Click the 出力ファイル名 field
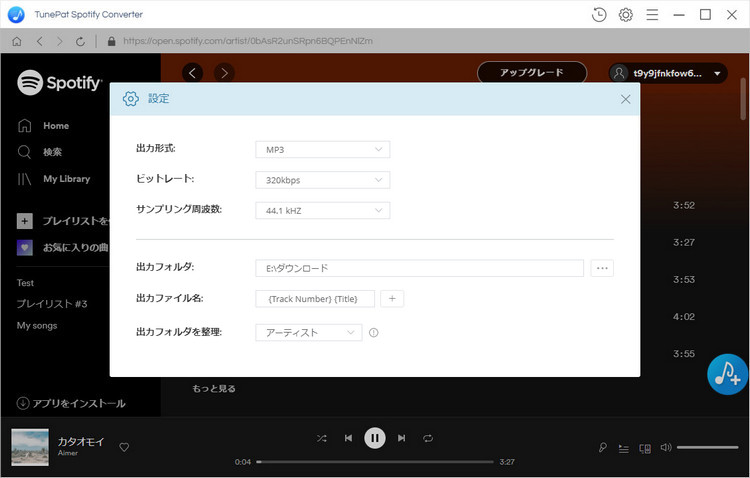750x478 pixels. click(315, 299)
